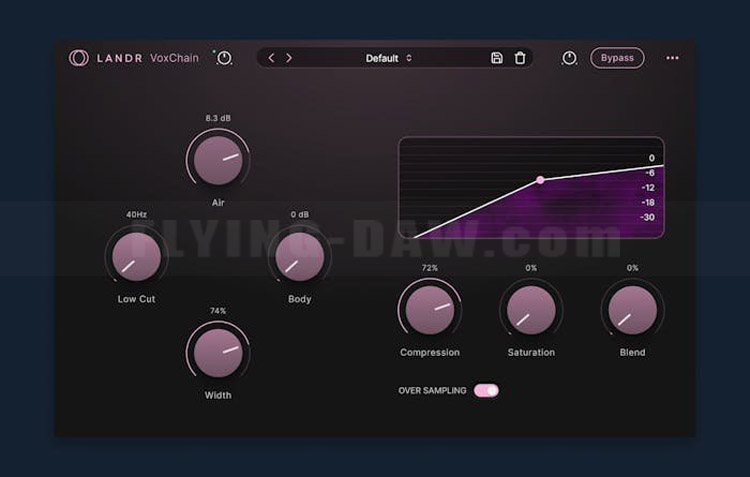750x477 pixels.
Task: Go to next preset arrow
Action: point(289,58)
